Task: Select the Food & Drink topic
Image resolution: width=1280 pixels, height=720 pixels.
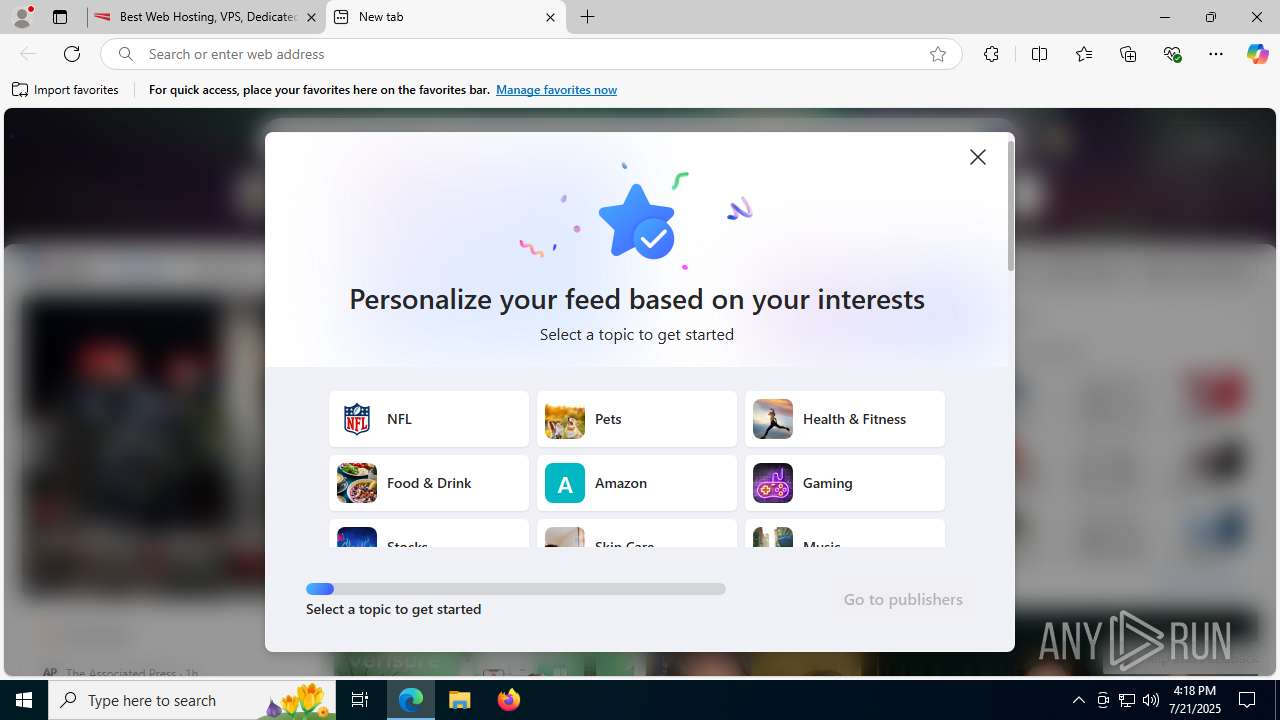Action: point(429,483)
